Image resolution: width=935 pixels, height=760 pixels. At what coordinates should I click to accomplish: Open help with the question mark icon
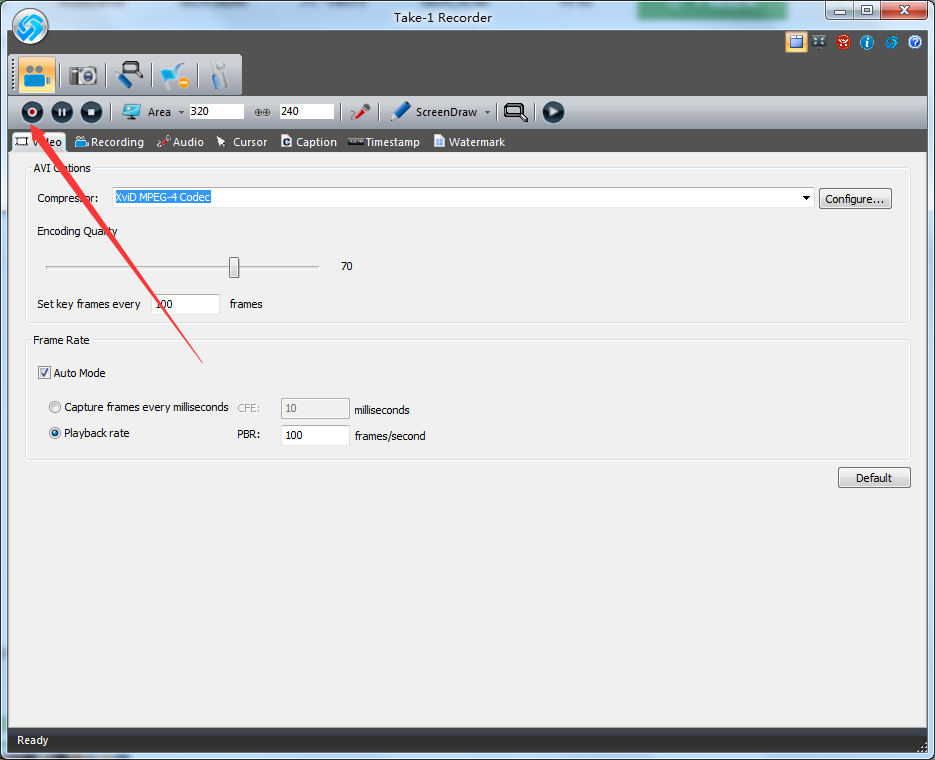point(915,42)
